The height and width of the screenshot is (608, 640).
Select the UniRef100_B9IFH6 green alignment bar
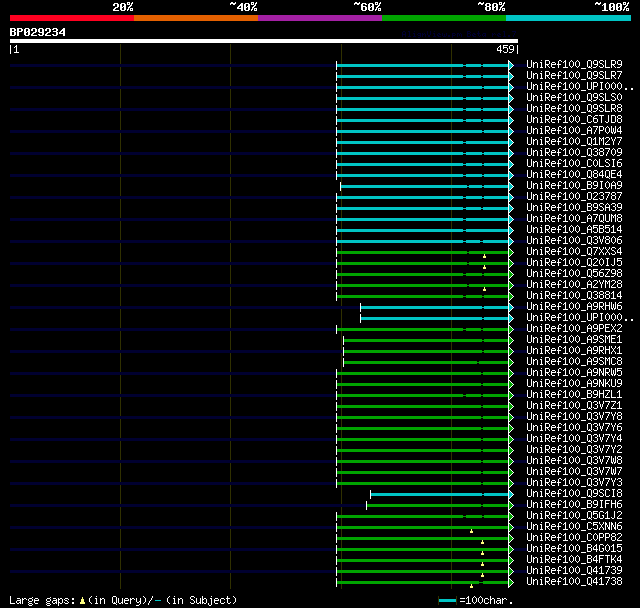[438, 506]
